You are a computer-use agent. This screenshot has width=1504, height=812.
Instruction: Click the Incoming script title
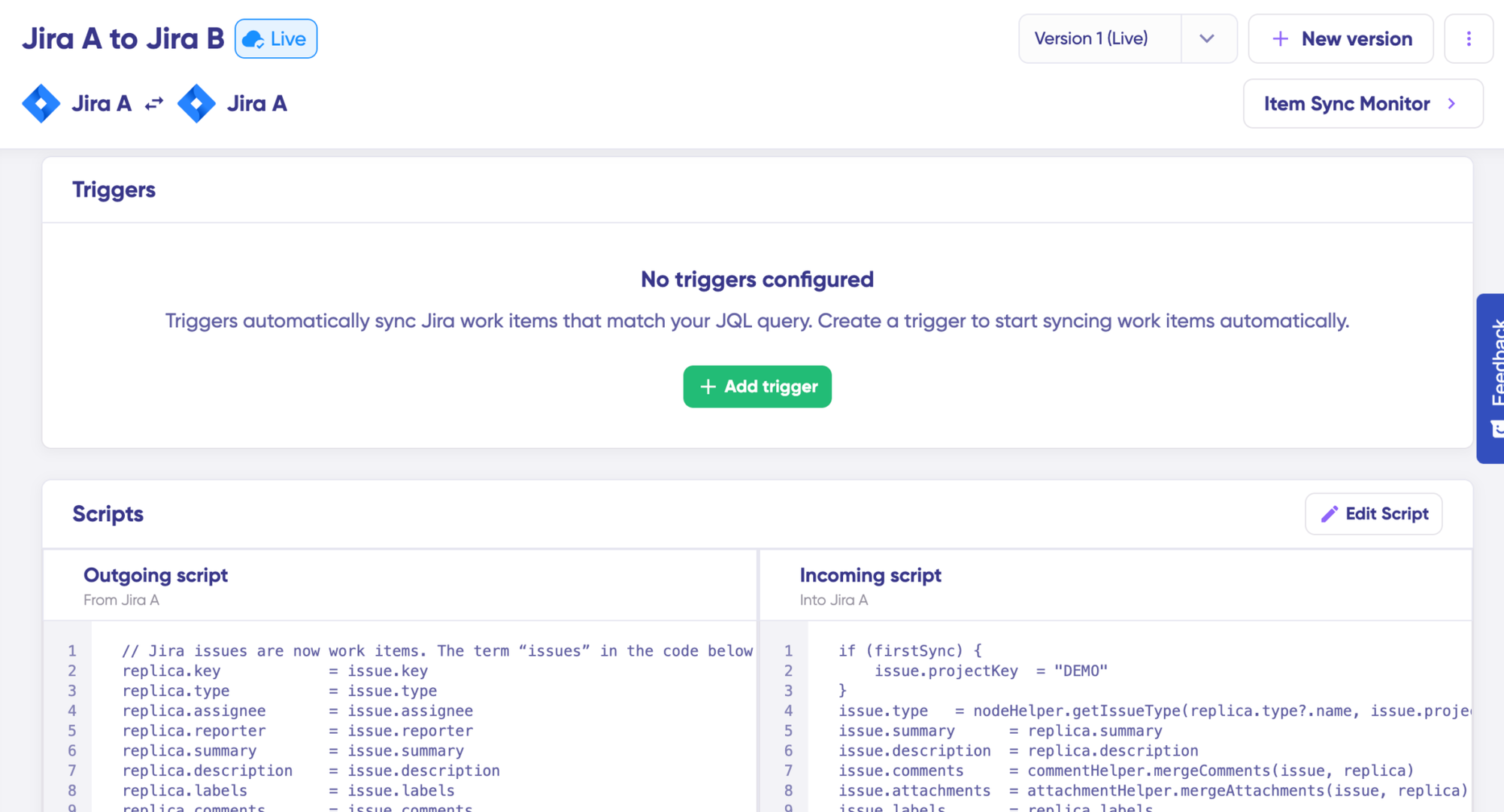[870, 575]
